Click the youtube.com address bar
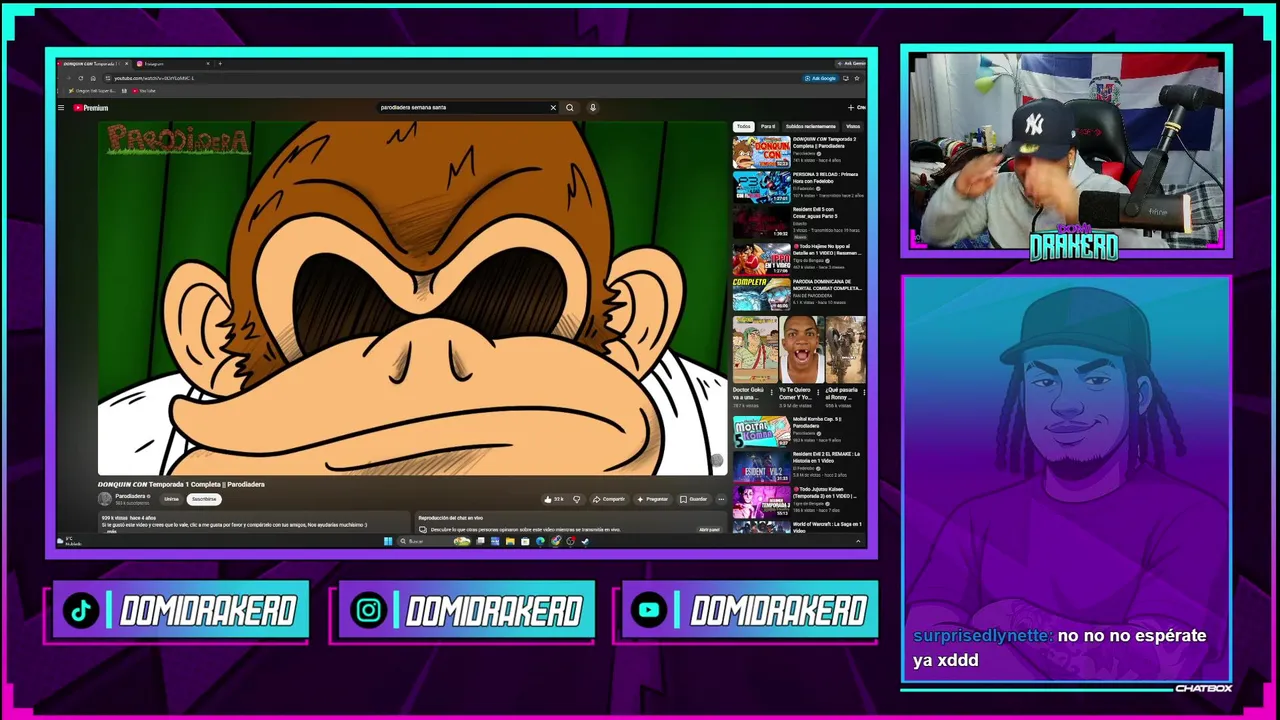This screenshot has height=720, width=1280. point(450,78)
